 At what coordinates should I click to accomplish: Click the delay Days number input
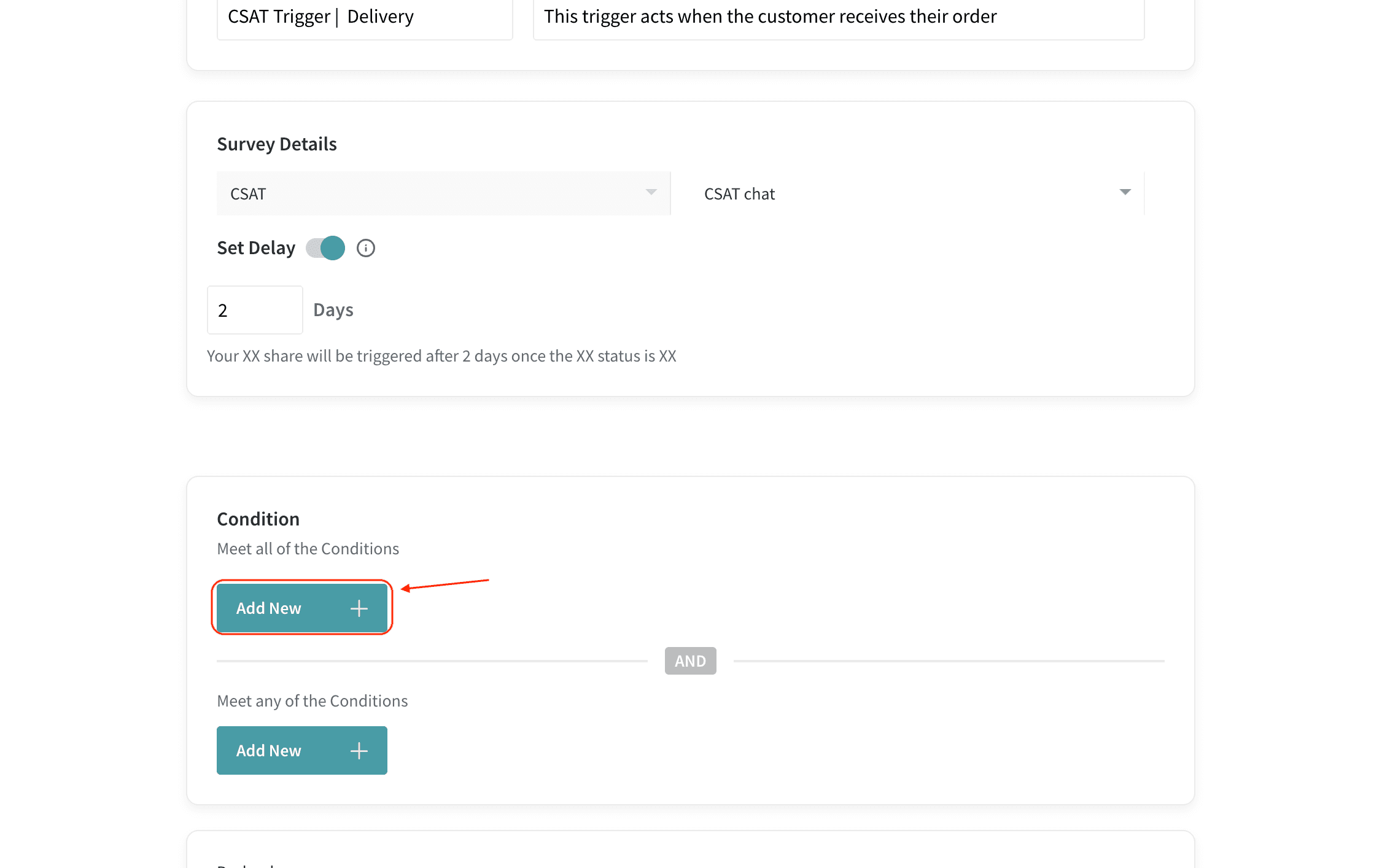[x=255, y=310]
